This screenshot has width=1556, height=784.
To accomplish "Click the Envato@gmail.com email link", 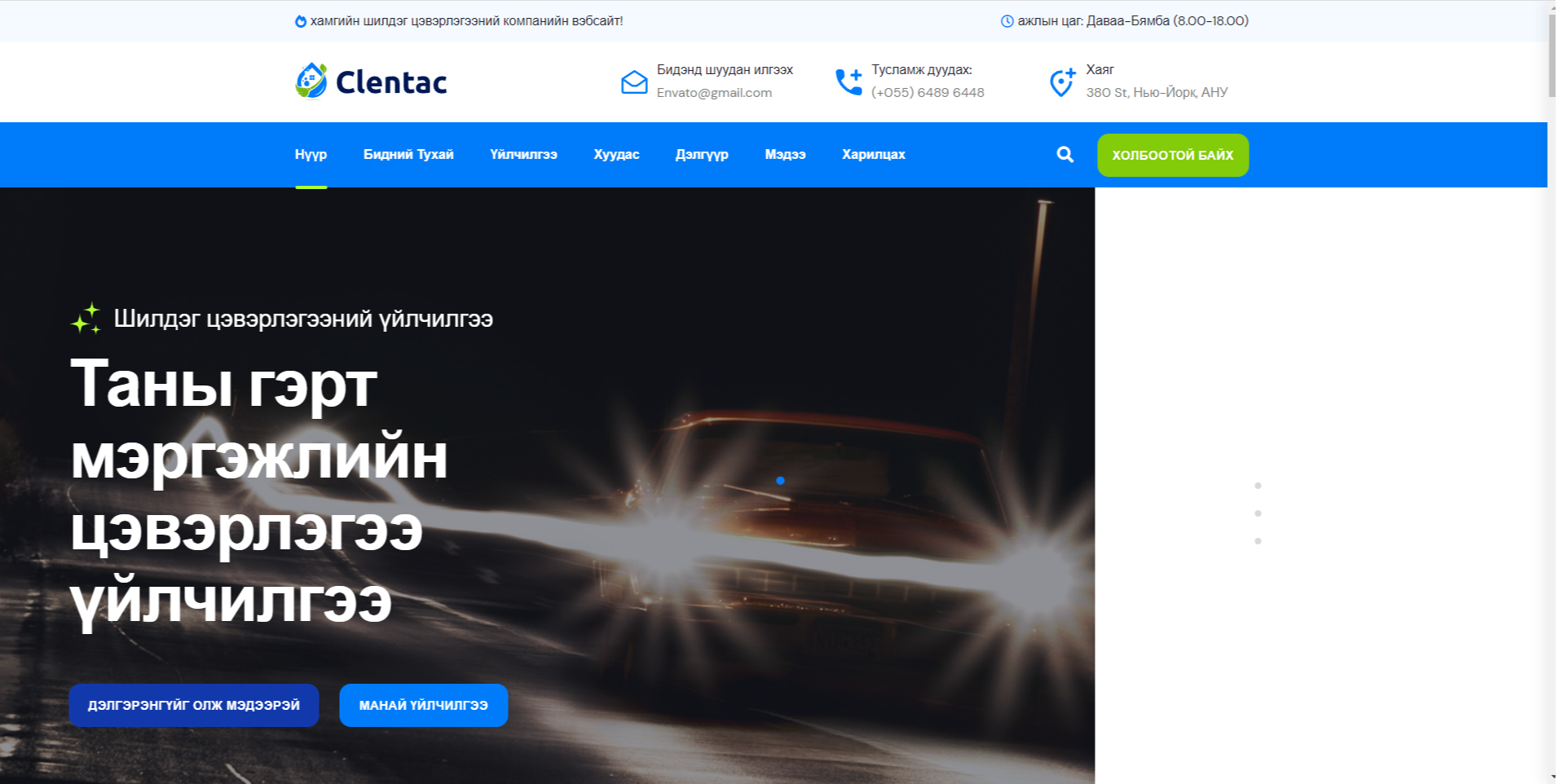I will [714, 93].
